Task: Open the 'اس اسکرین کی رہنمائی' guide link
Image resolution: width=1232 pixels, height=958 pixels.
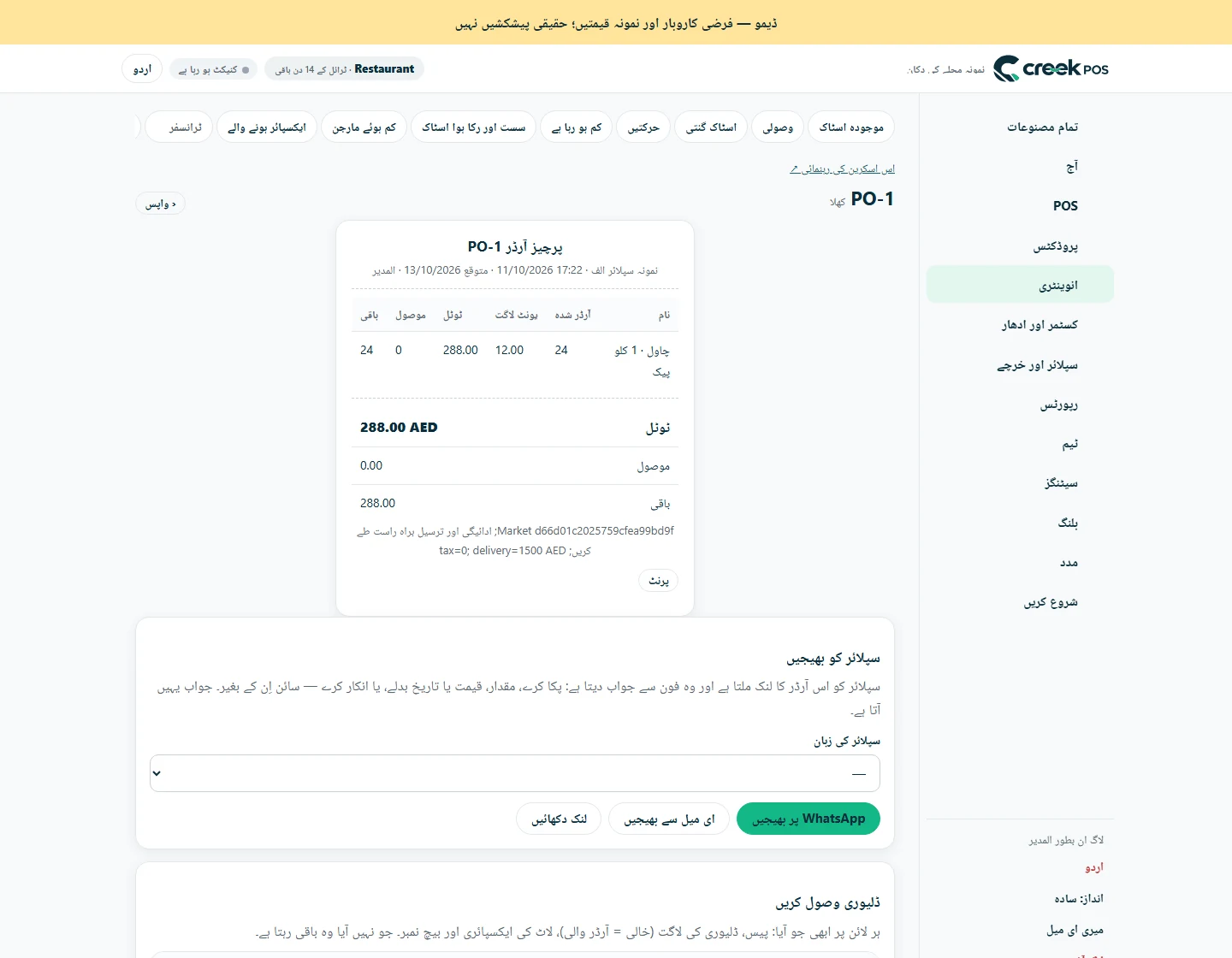Action: (x=843, y=169)
